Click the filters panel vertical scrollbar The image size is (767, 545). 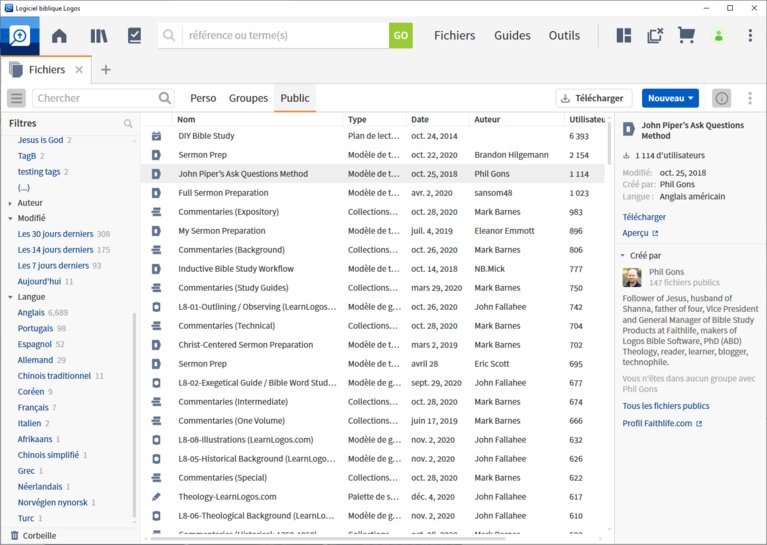[134, 415]
